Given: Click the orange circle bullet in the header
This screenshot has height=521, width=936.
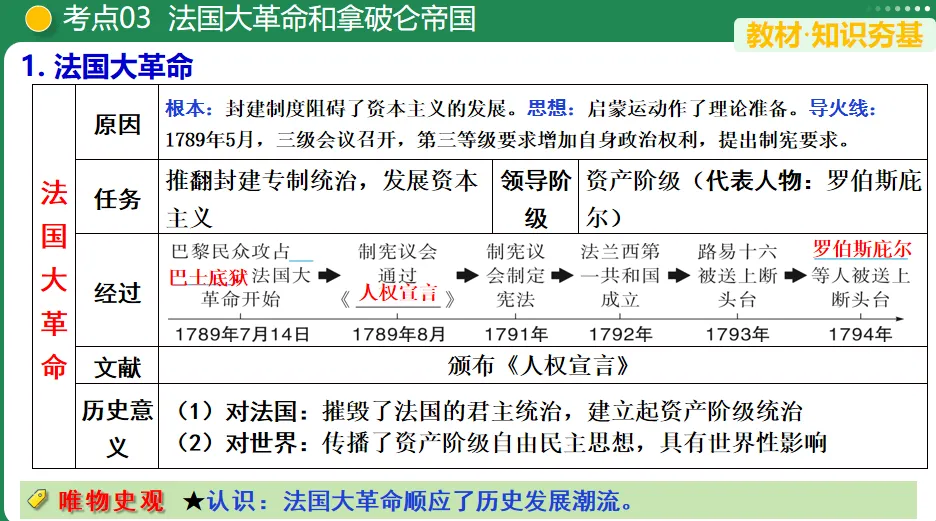Looking at the screenshot, I should [x=38, y=19].
